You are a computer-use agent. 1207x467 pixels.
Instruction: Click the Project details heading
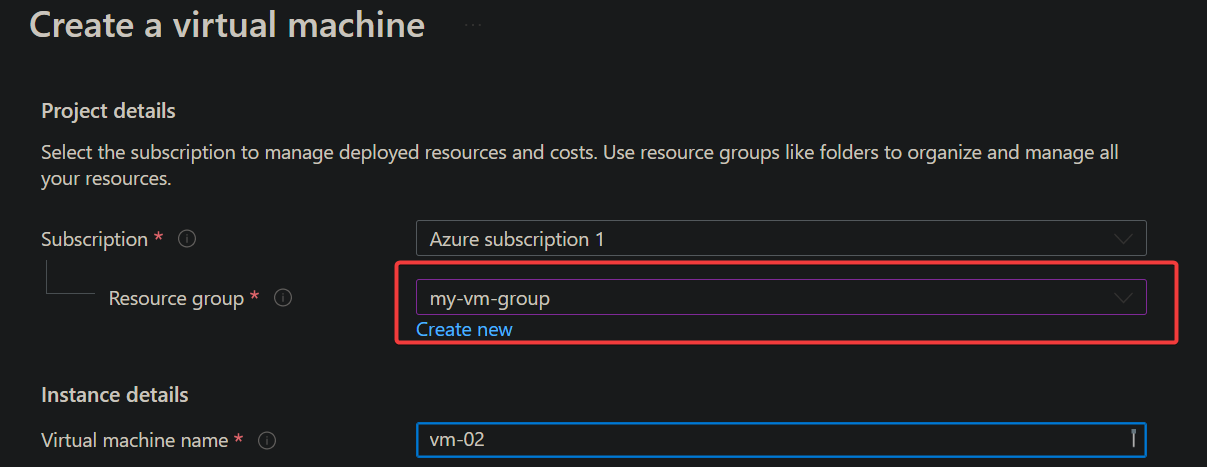108,111
